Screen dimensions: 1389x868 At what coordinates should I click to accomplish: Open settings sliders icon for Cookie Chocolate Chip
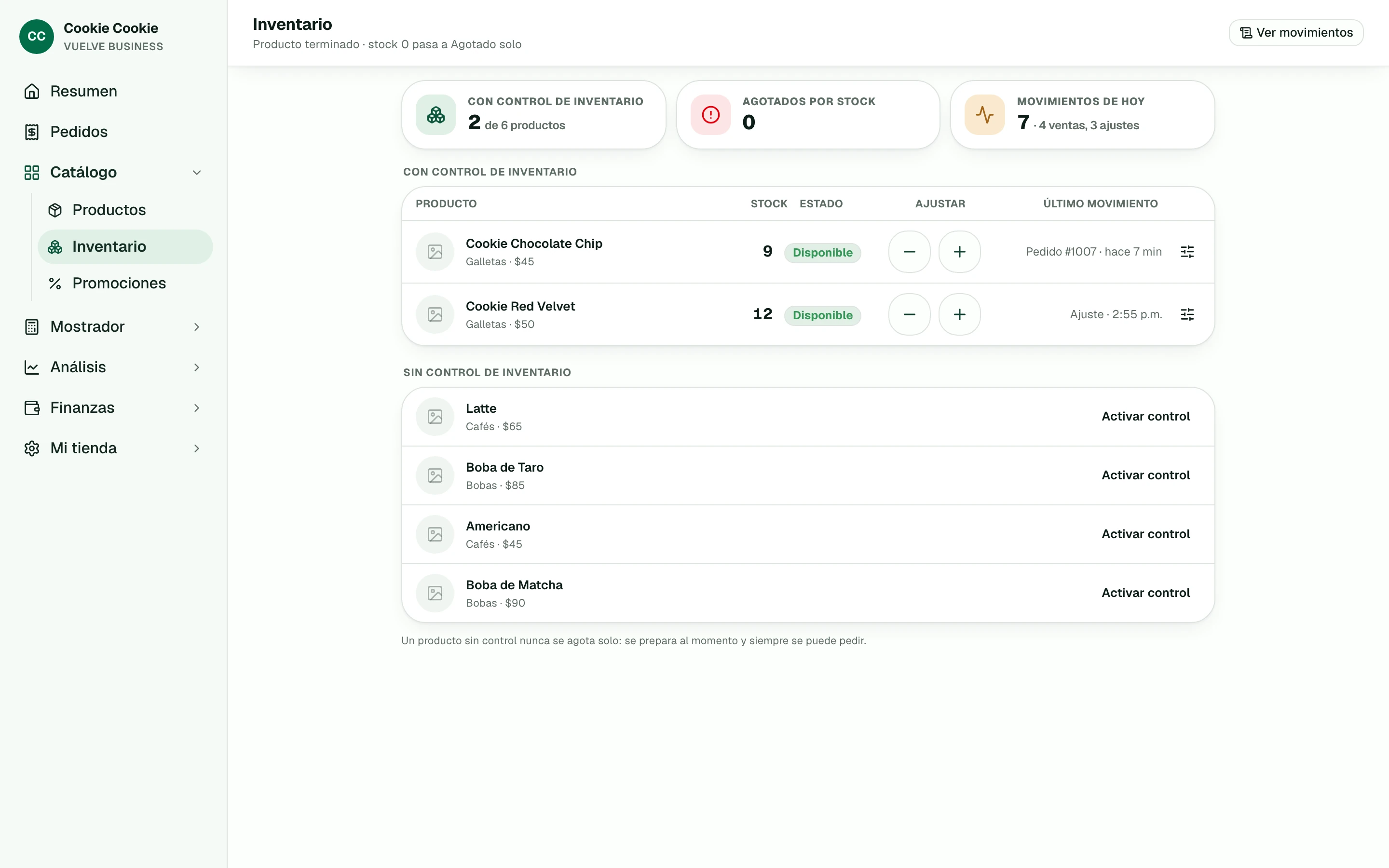click(x=1187, y=251)
